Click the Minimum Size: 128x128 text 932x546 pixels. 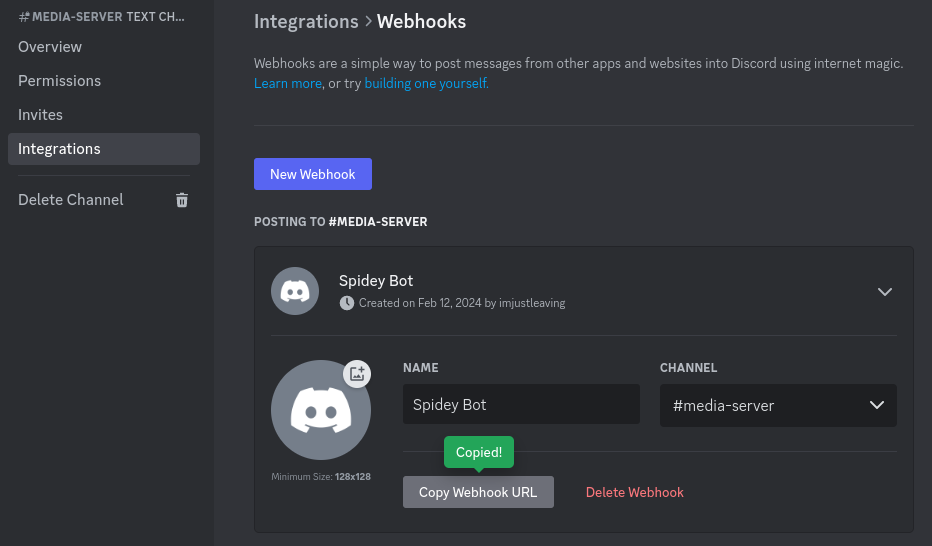(321, 476)
